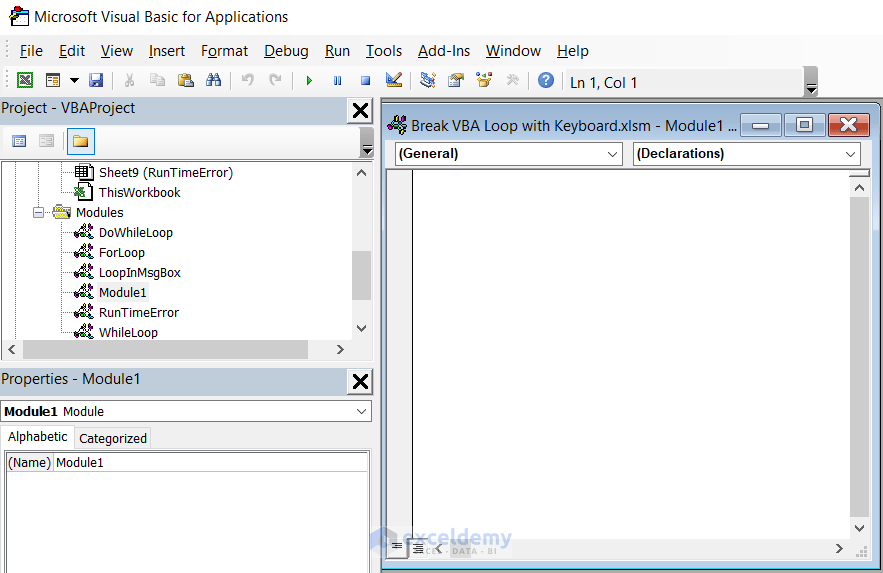Click Procedure View button in code window
Image resolution: width=883 pixels, height=573 pixels.
click(x=397, y=547)
